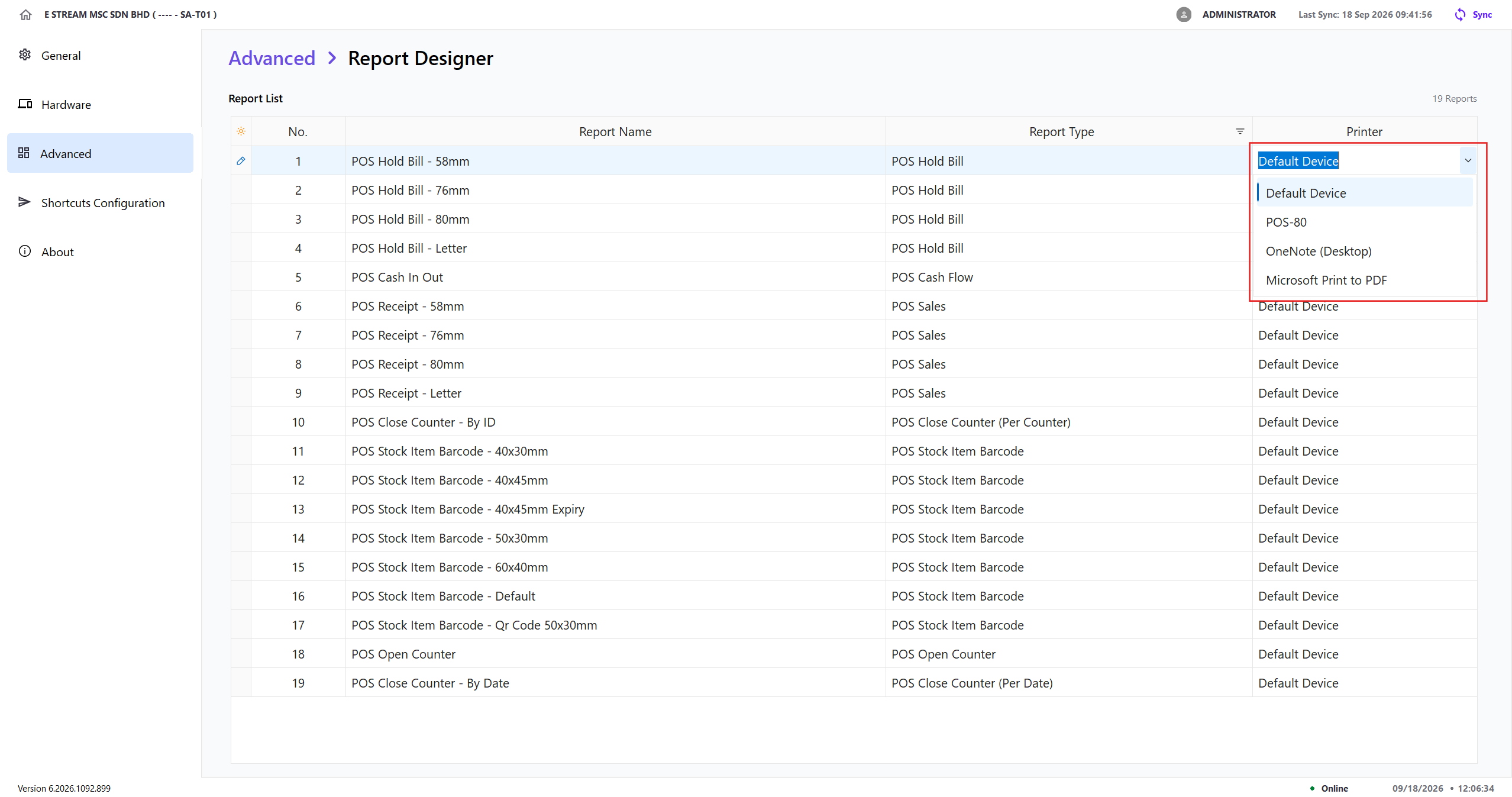
Task: Choose OneNote (Desktop) from the printer list
Action: click(x=1365, y=251)
